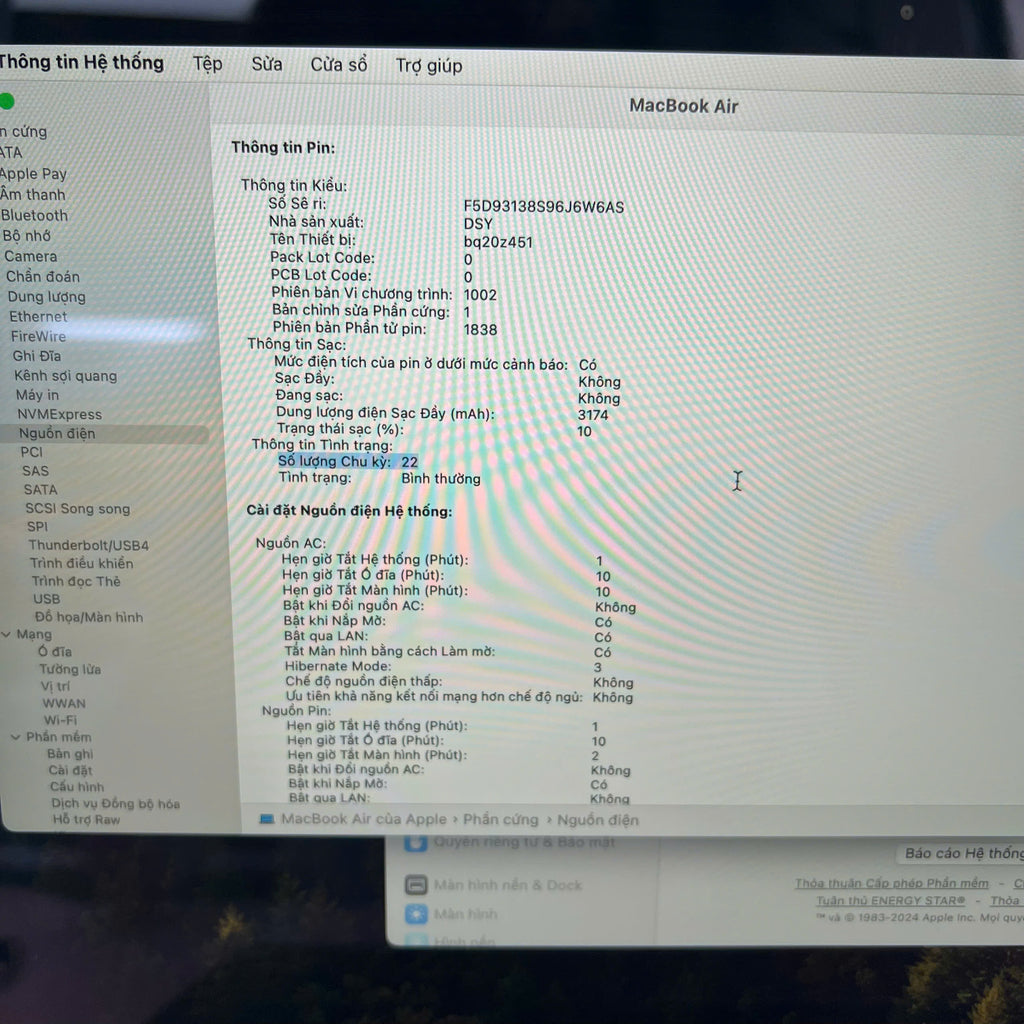Select WWAN under Mạng

pyautogui.click(x=64, y=703)
